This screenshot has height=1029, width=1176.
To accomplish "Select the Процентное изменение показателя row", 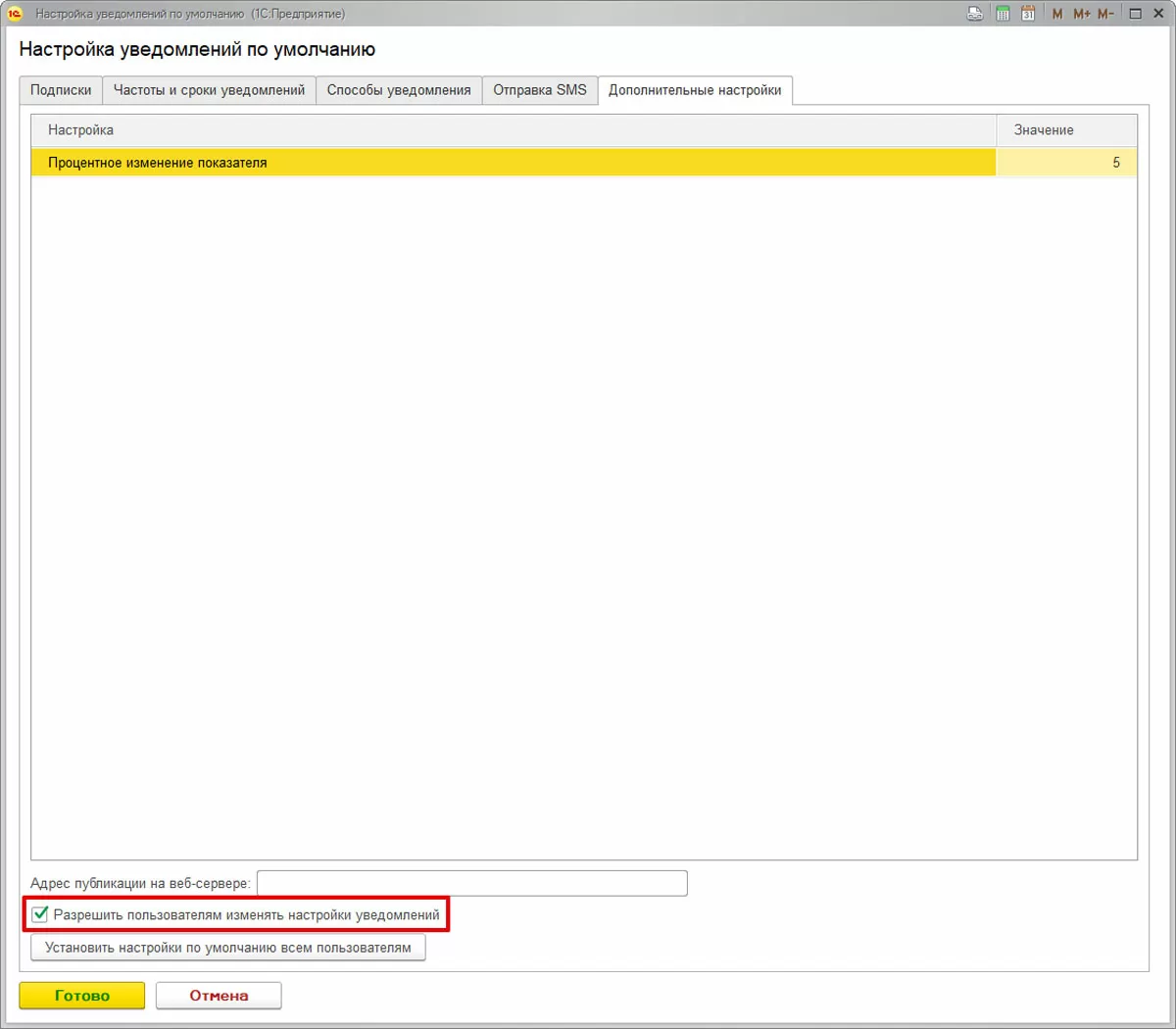I will click(584, 163).
